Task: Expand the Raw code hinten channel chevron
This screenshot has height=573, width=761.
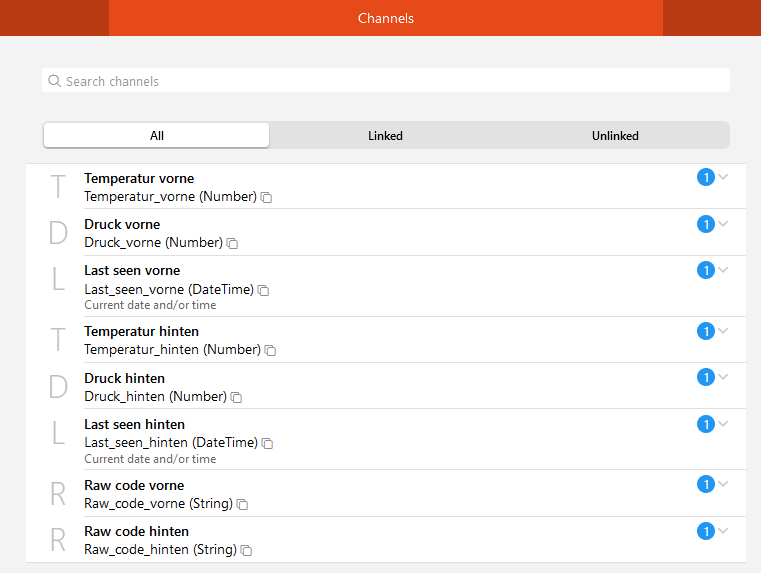Action: tap(724, 530)
